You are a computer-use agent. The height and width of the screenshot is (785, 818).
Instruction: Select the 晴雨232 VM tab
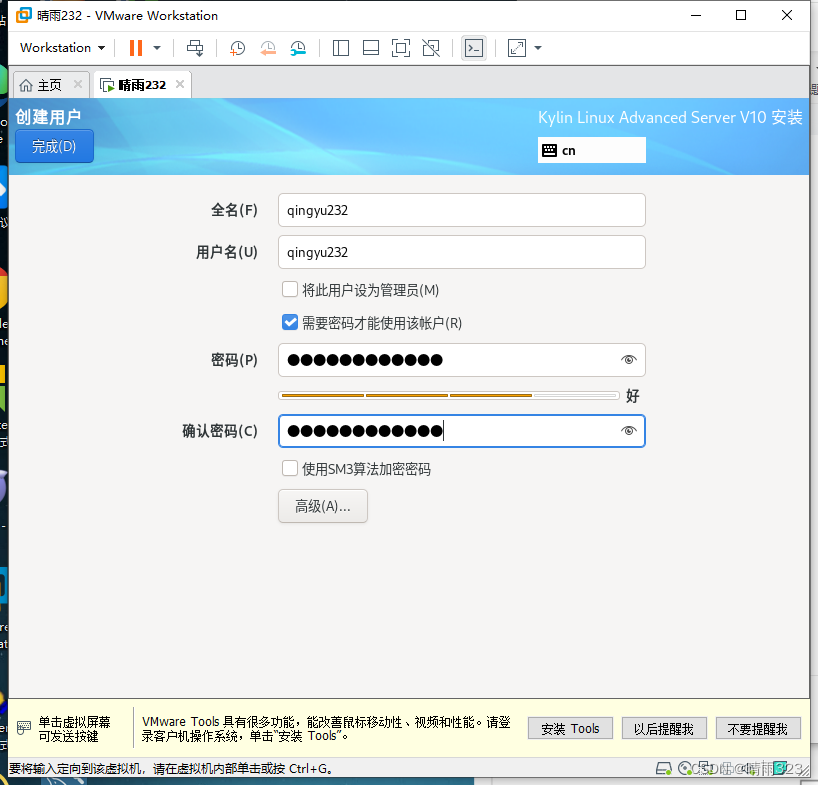coord(142,84)
